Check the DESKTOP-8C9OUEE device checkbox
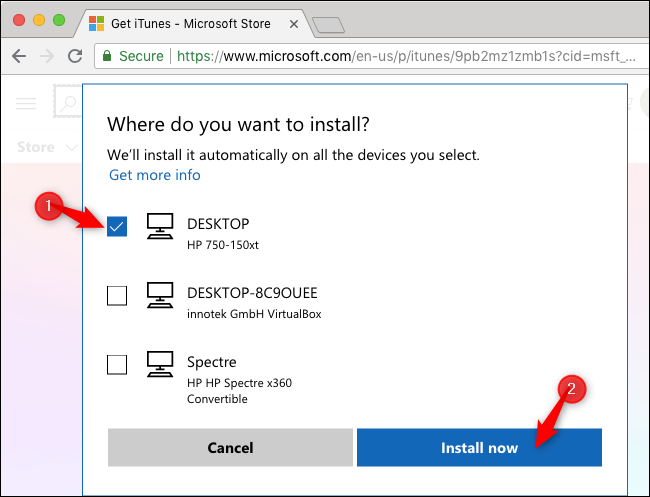This screenshot has height=497, width=650. [x=117, y=296]
